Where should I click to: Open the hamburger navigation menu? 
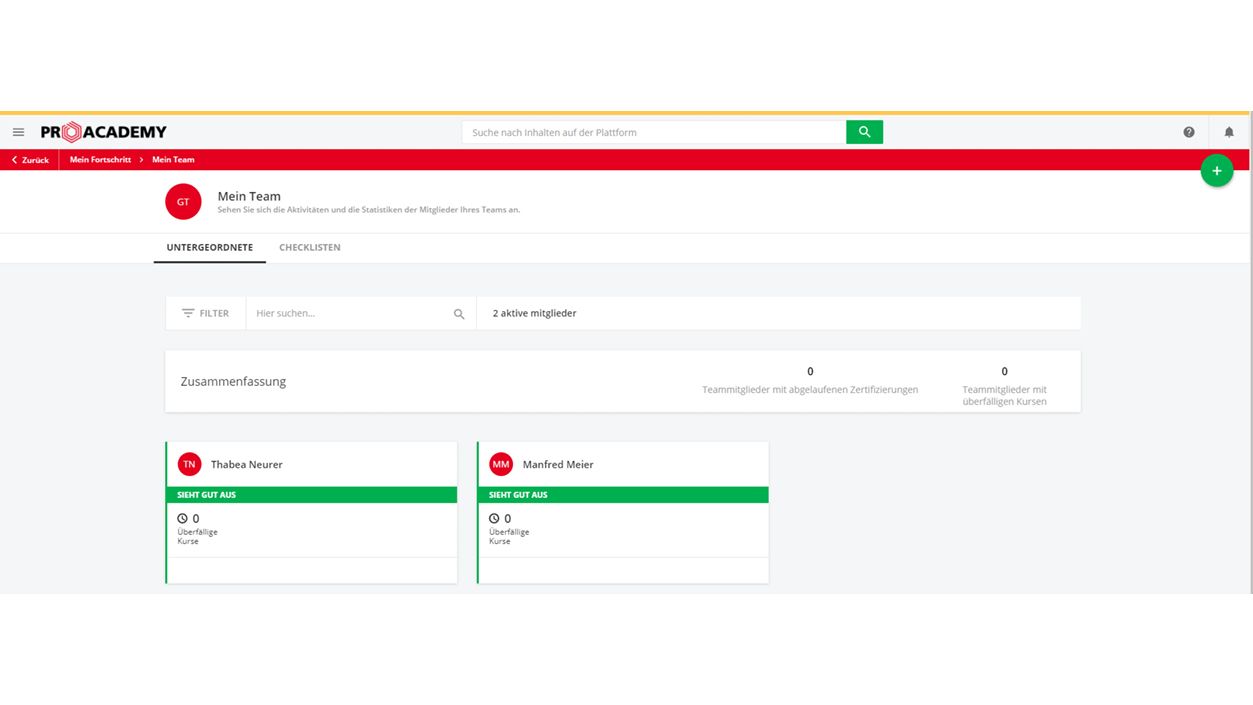[x=18, y=132]
